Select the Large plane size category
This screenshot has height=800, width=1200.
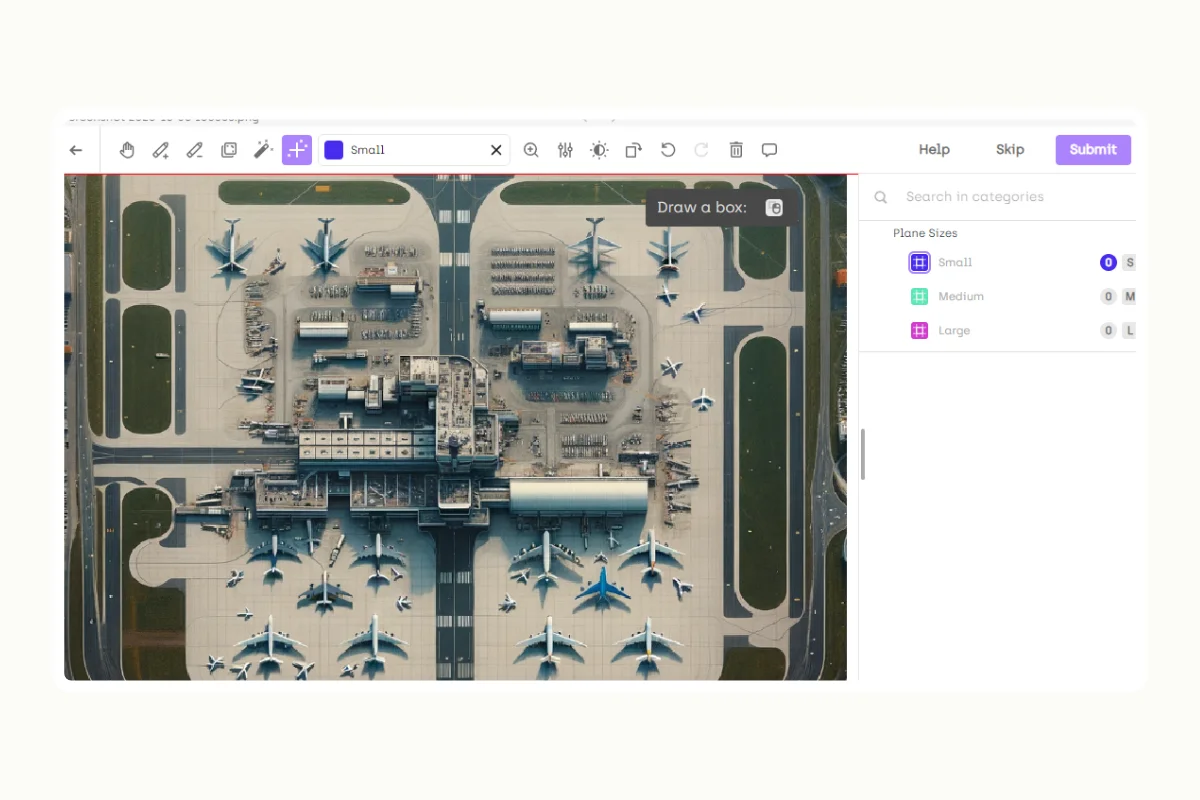click(x=953, y=331)
